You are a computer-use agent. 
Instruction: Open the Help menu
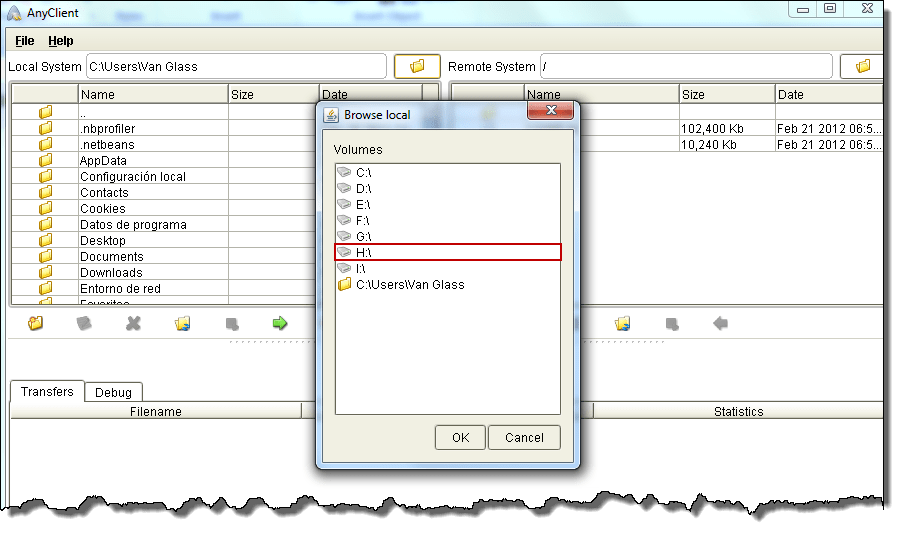61,41
